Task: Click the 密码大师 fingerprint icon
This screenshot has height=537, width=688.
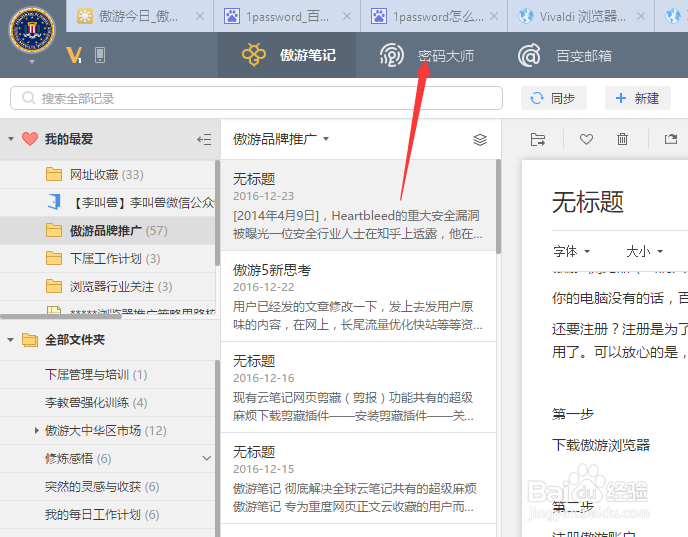Action: [391, 55]
